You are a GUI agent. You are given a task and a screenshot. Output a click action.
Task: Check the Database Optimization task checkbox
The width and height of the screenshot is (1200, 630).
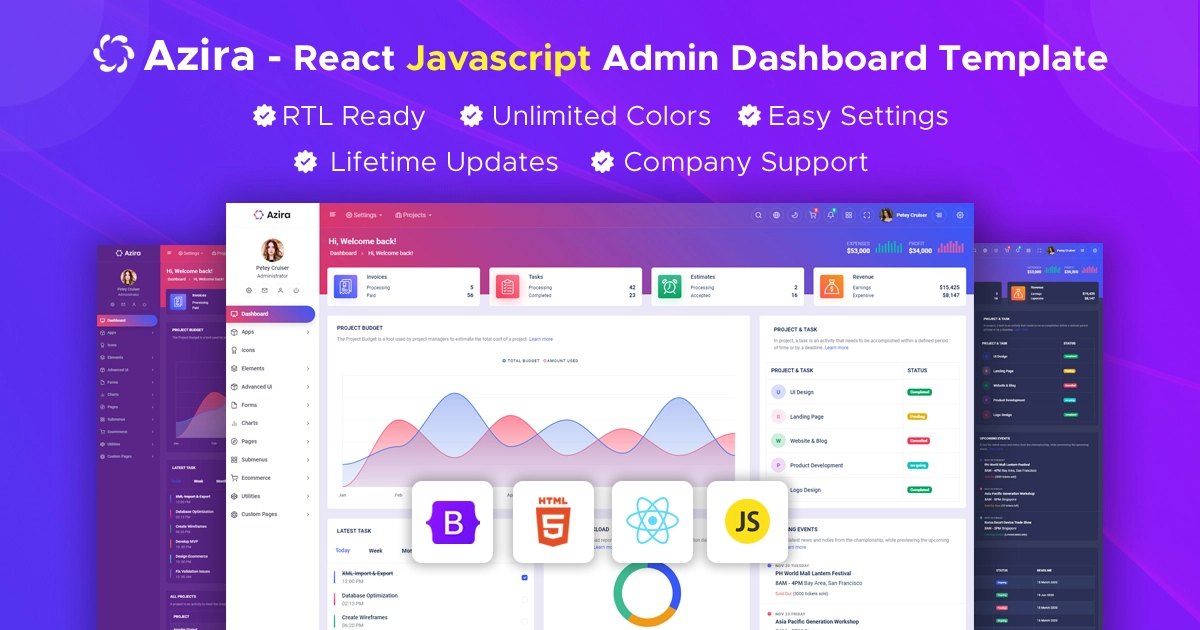tap(525, 599)
